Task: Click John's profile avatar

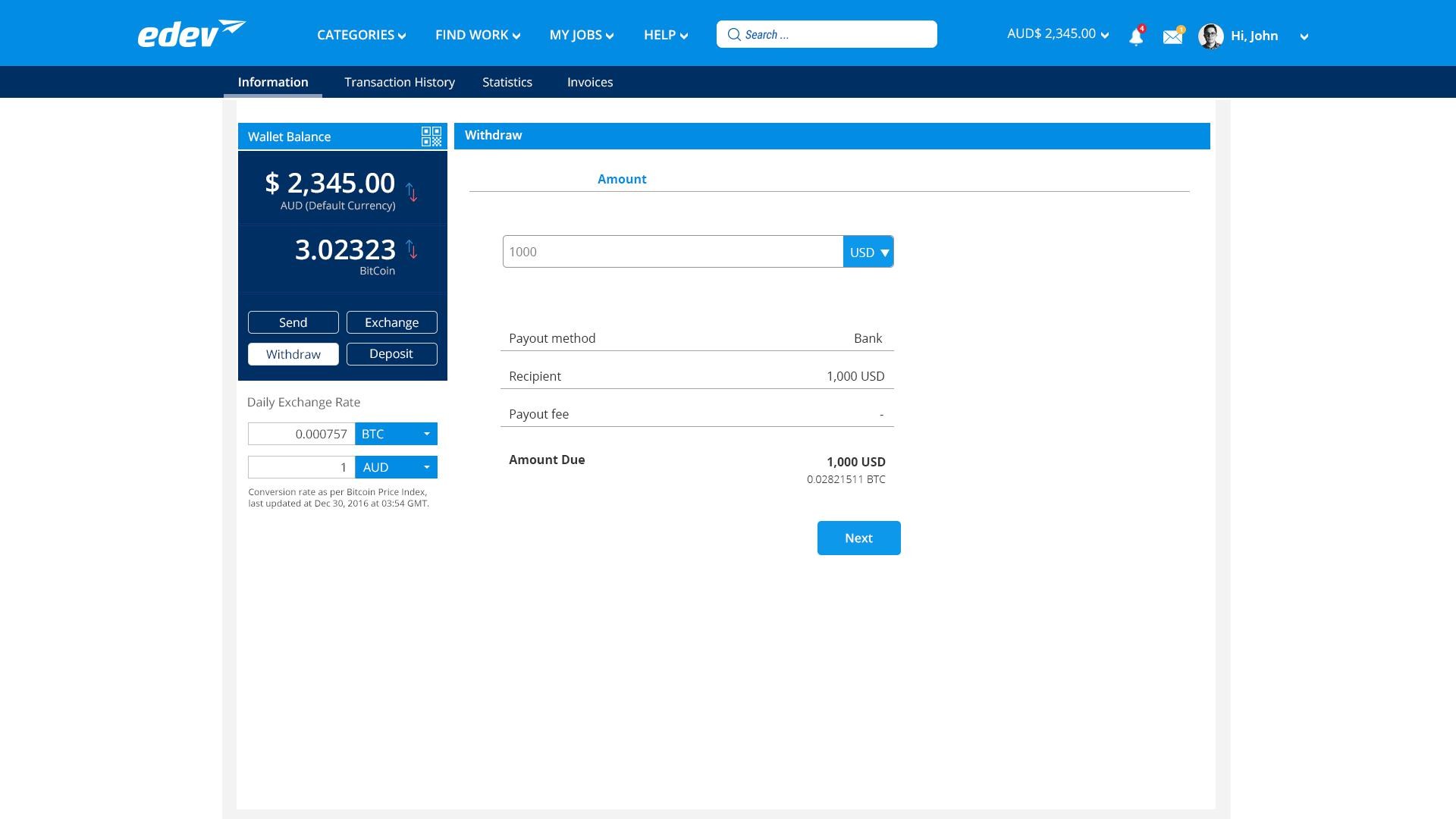Action: tap(1210, 36)
